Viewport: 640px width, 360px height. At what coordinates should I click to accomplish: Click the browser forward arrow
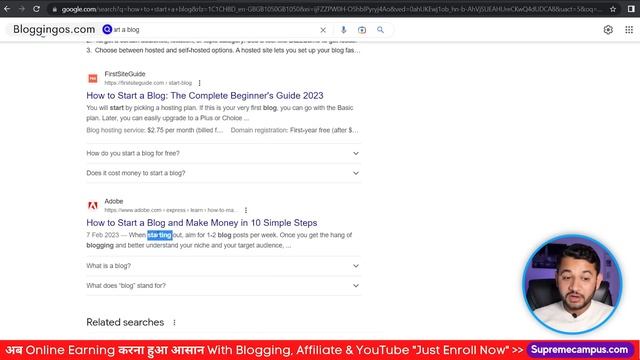[22, 9]
